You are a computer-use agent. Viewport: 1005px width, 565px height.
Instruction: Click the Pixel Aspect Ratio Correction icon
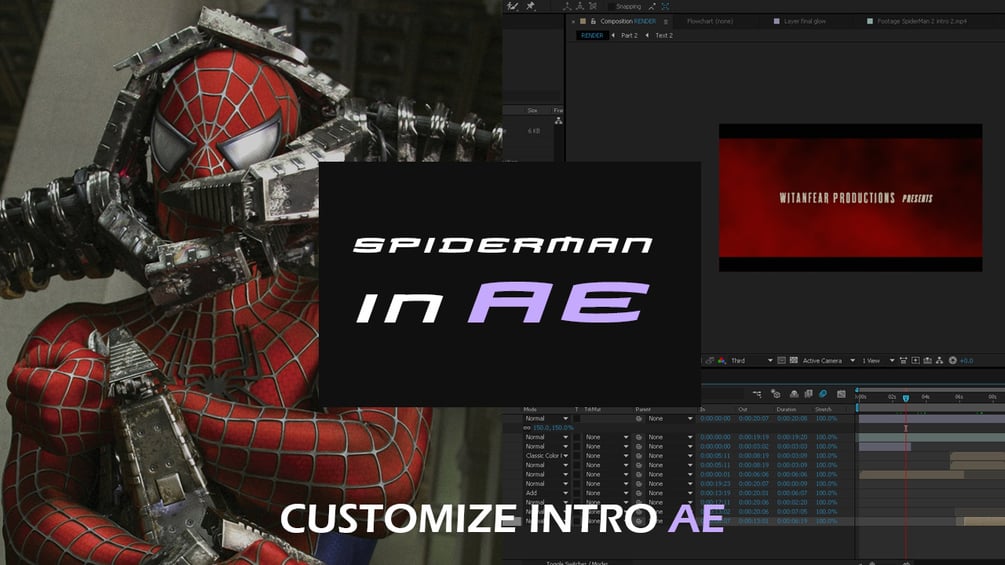[x=903, y=361]
